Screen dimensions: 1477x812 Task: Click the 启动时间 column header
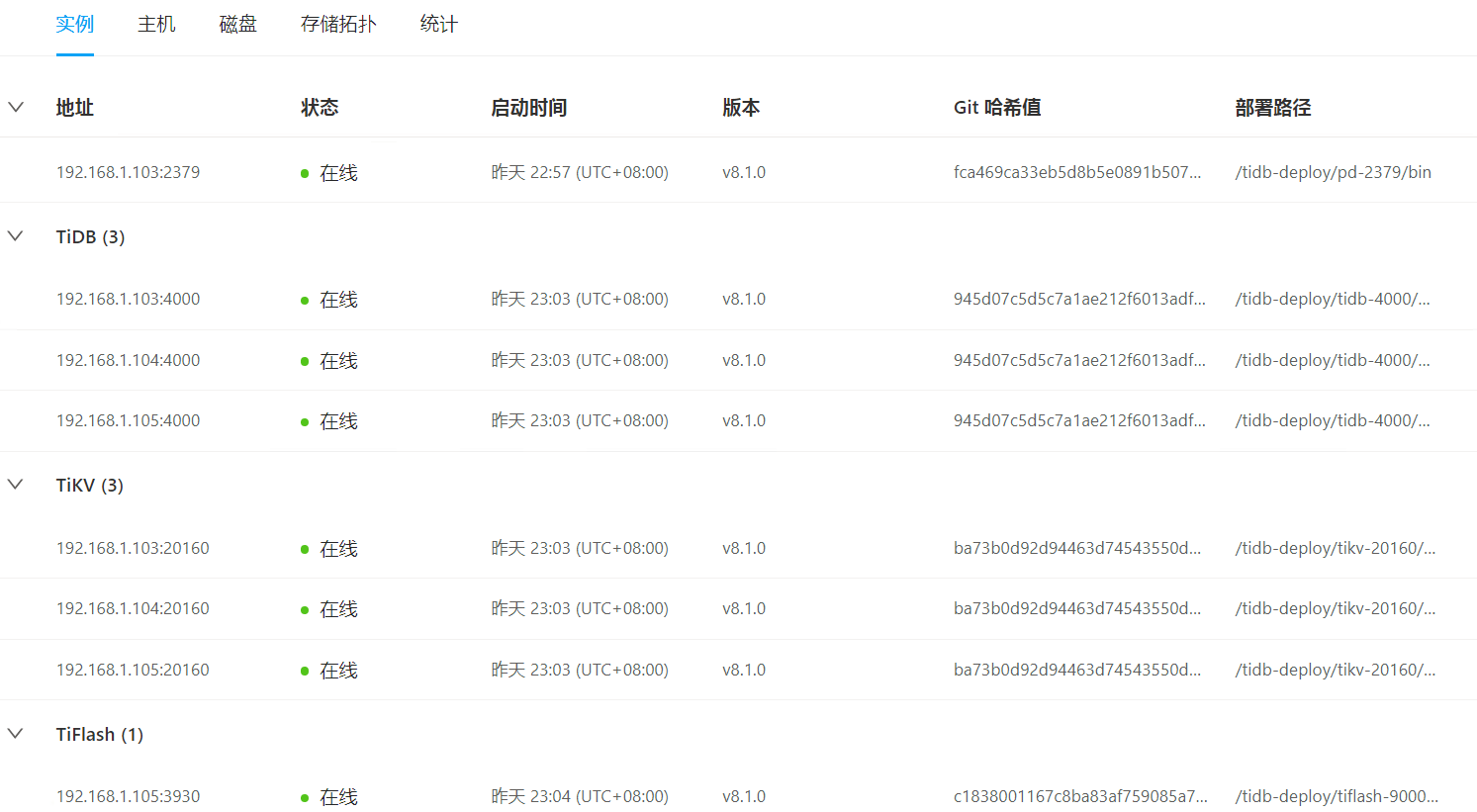529,108
